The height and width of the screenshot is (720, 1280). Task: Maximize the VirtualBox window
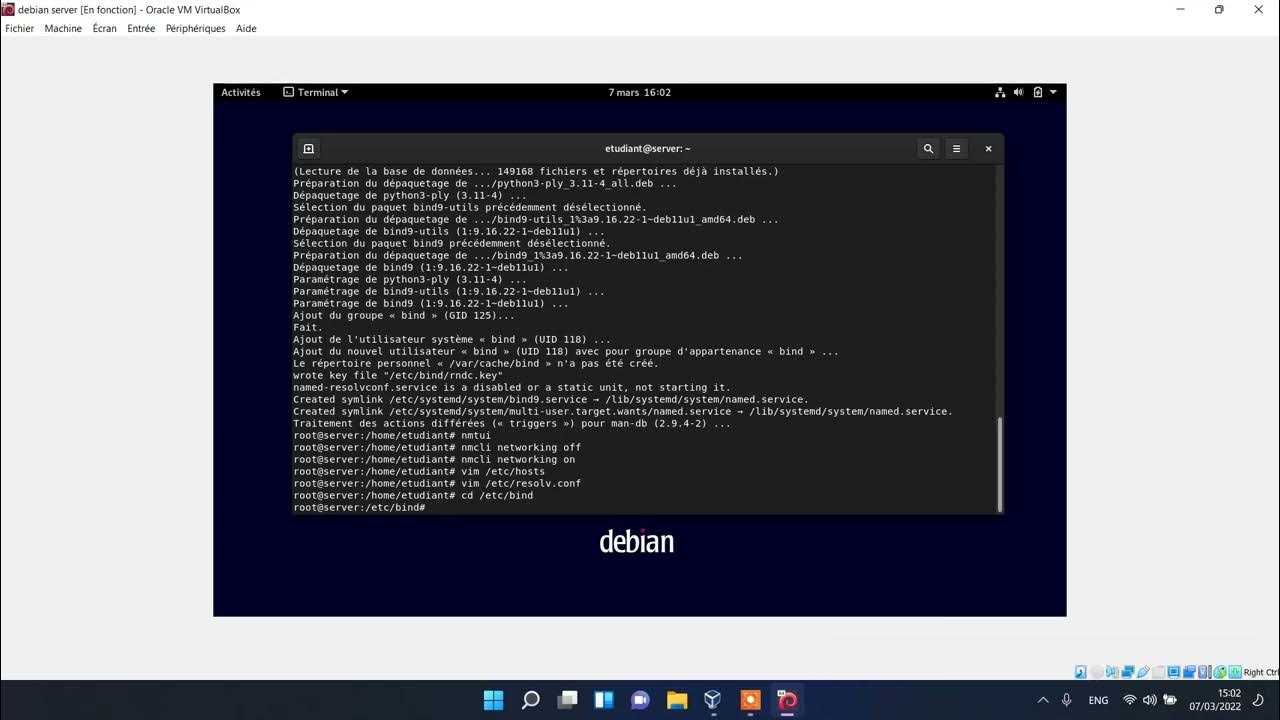(1219, 9)
